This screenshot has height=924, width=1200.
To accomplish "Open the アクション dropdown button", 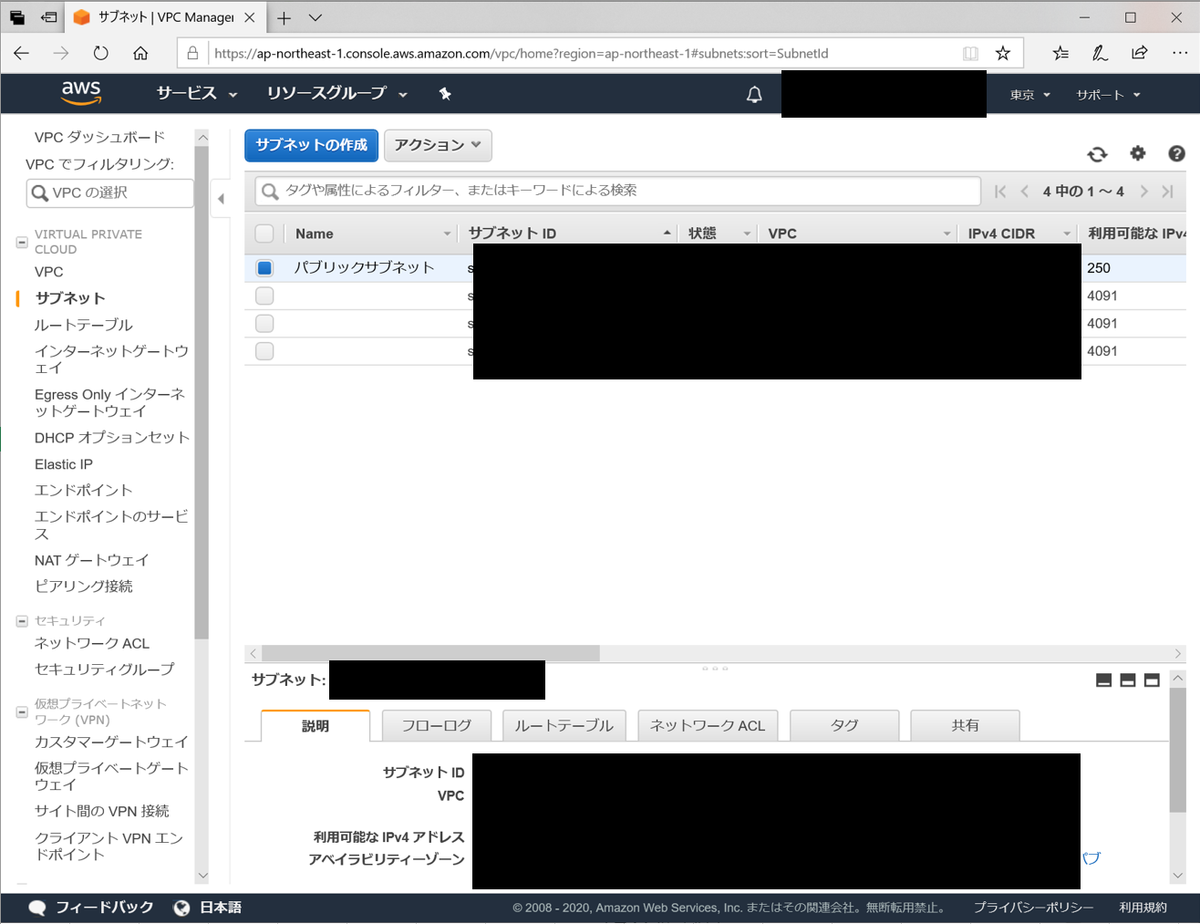I will [x=438, y=145].
